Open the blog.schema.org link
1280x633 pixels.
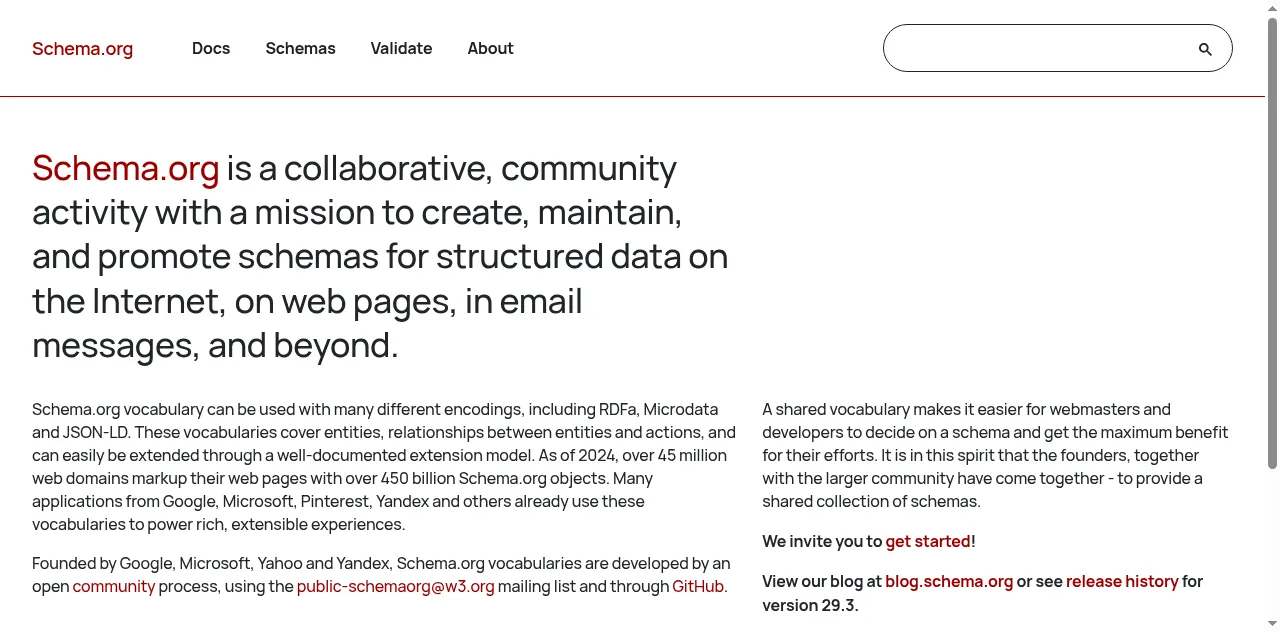coord(949,581)
